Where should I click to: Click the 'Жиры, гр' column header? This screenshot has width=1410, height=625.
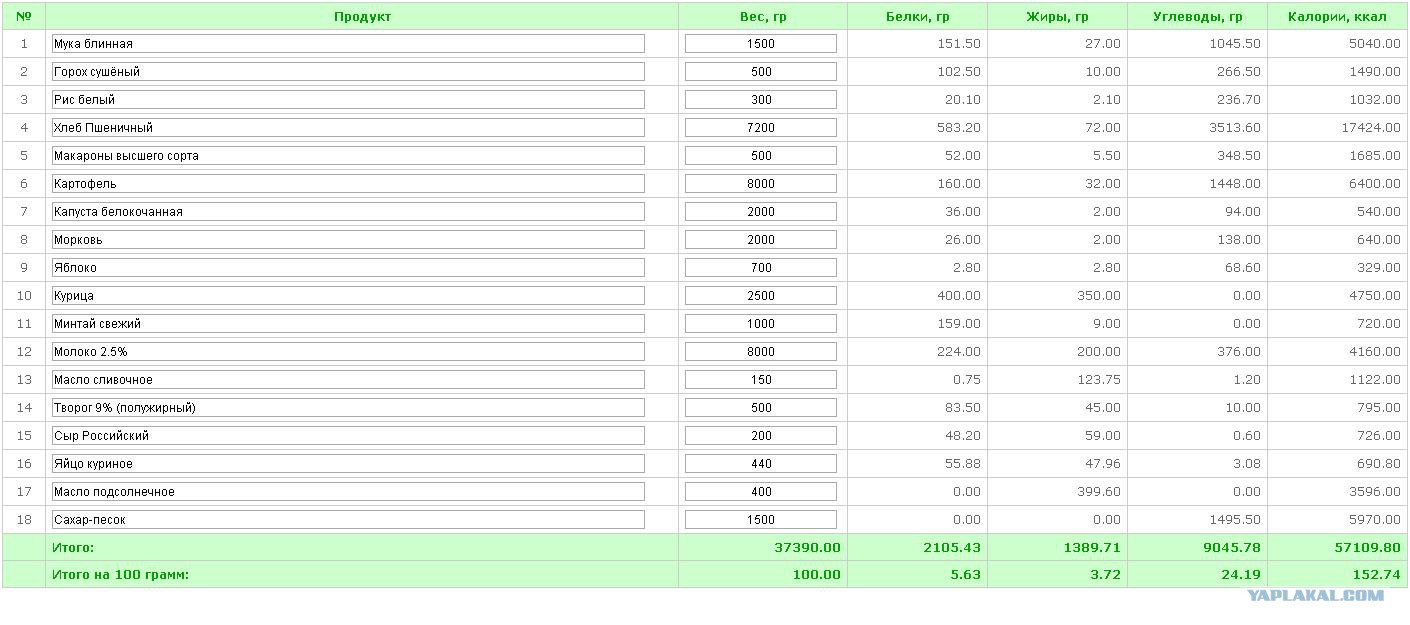point(1058,16)
